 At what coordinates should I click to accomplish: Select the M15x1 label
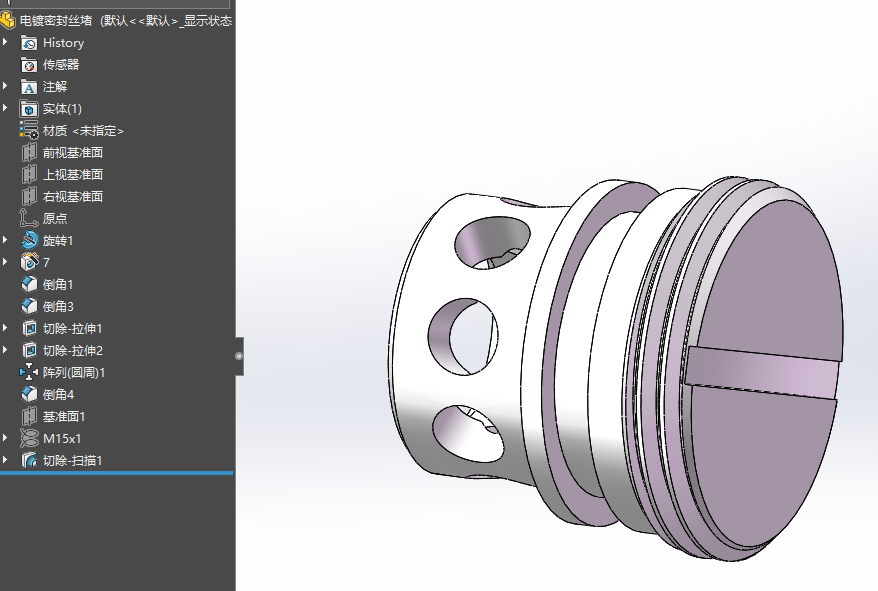62,439
